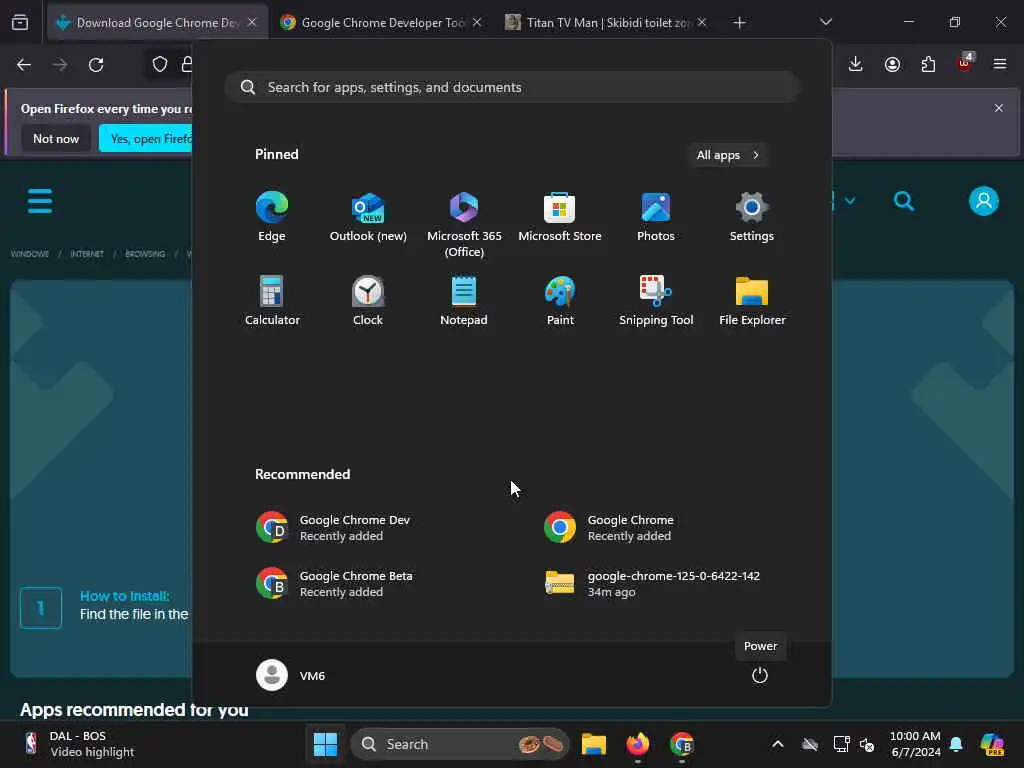Click the INTERNET breadcrumb link
1024x768 pixels.
pos(87,254)
